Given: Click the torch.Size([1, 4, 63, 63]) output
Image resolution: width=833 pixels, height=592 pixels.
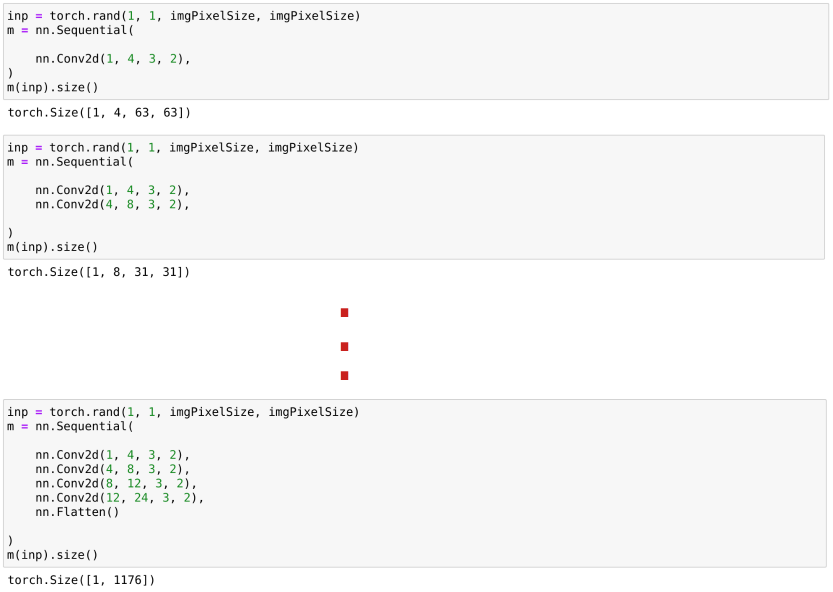Looking at the screenshot, I should pyautogui.click(x=98, y=113).
